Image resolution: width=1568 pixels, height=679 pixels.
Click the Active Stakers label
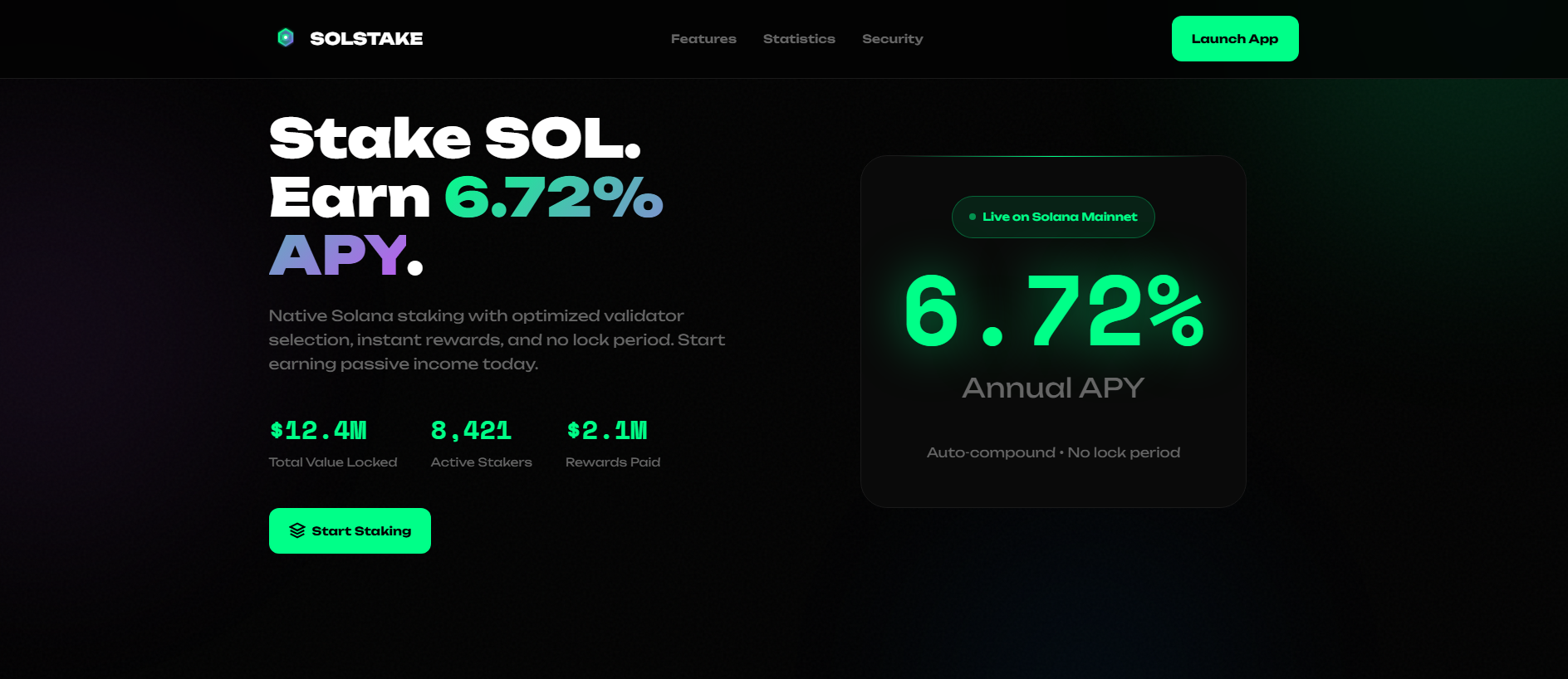tap(482, 462)
